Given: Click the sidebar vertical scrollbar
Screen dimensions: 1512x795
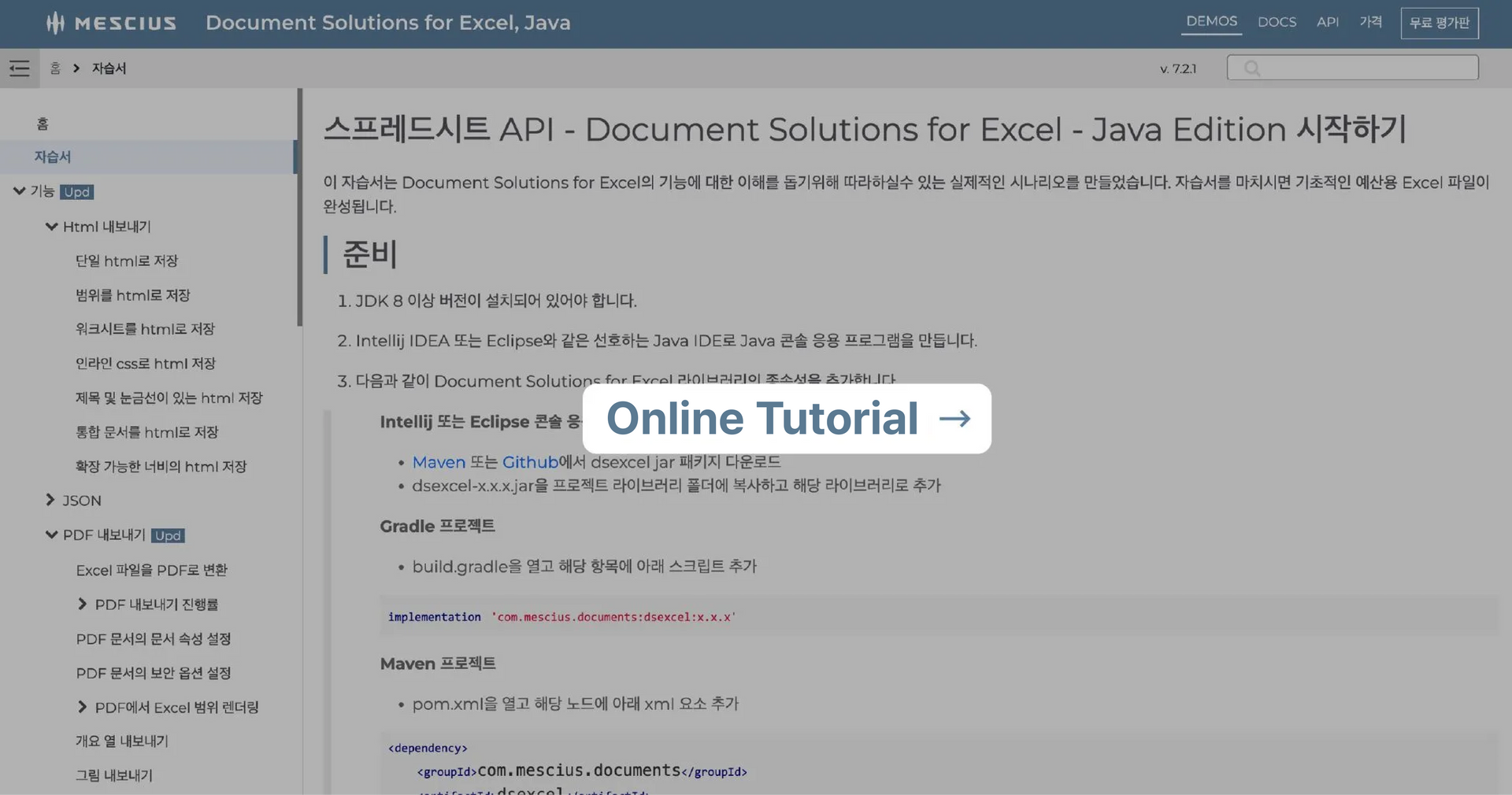Looking at the screenshot, I should (299, 207).
